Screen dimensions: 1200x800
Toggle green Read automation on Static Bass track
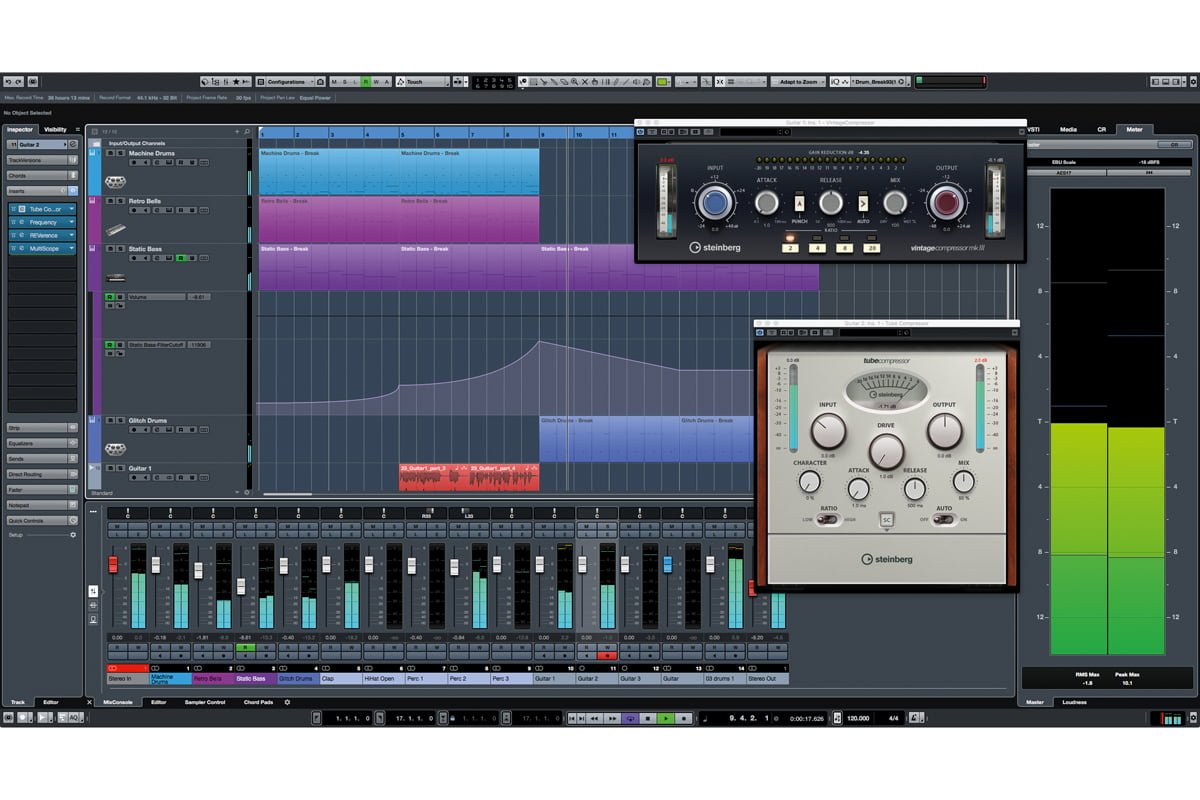tap(181, 258)
